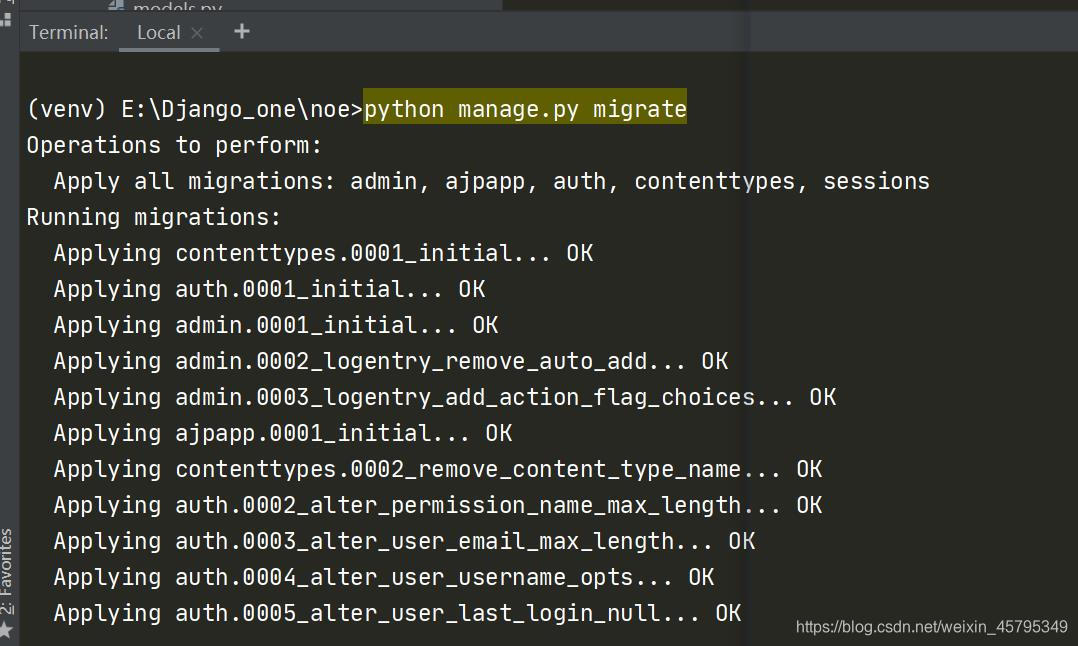Click admin.0001_initial output line

coord(276,325)
